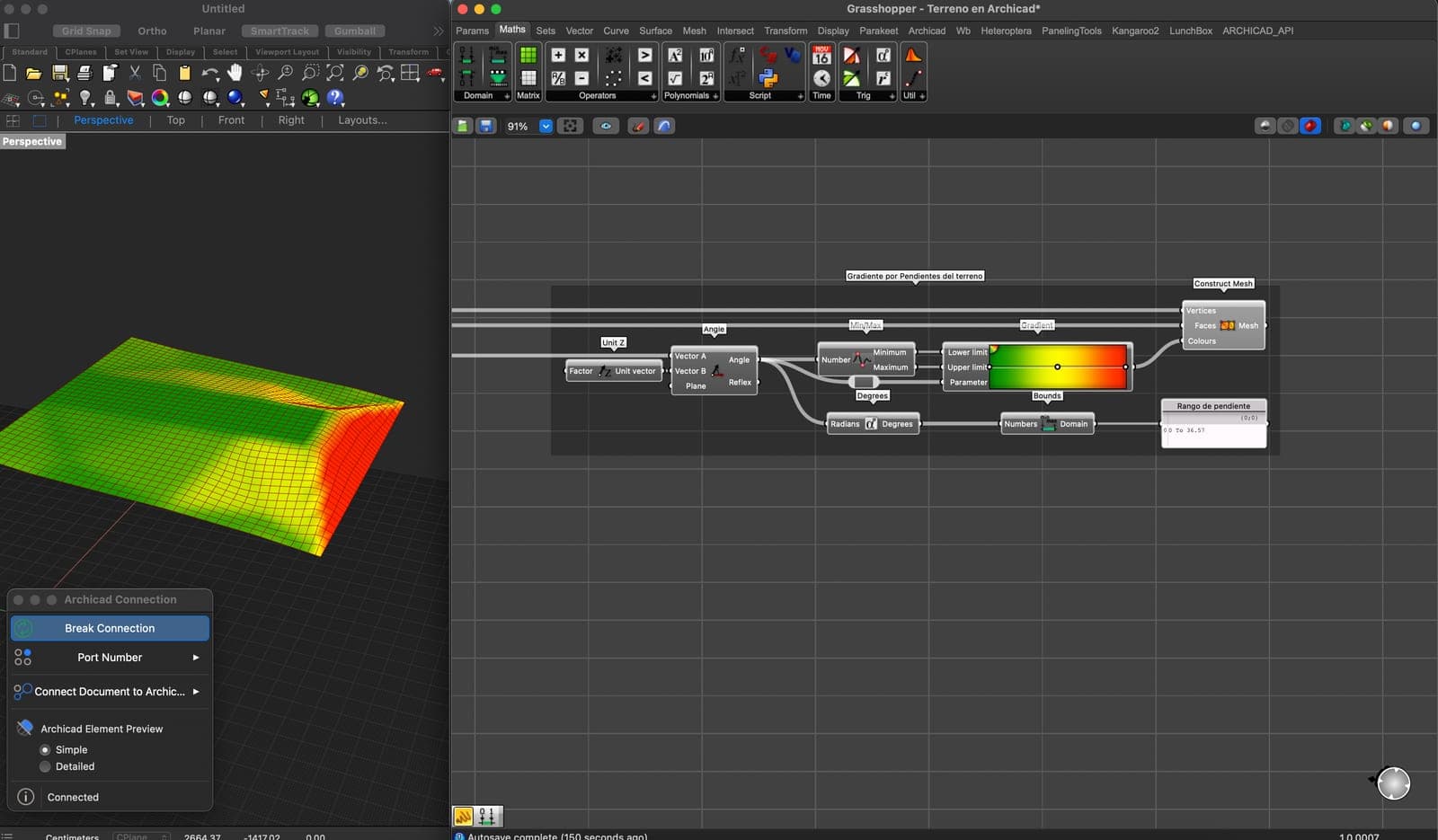
Task: Click the Construct Mesh component
Action: [1224, 325]
